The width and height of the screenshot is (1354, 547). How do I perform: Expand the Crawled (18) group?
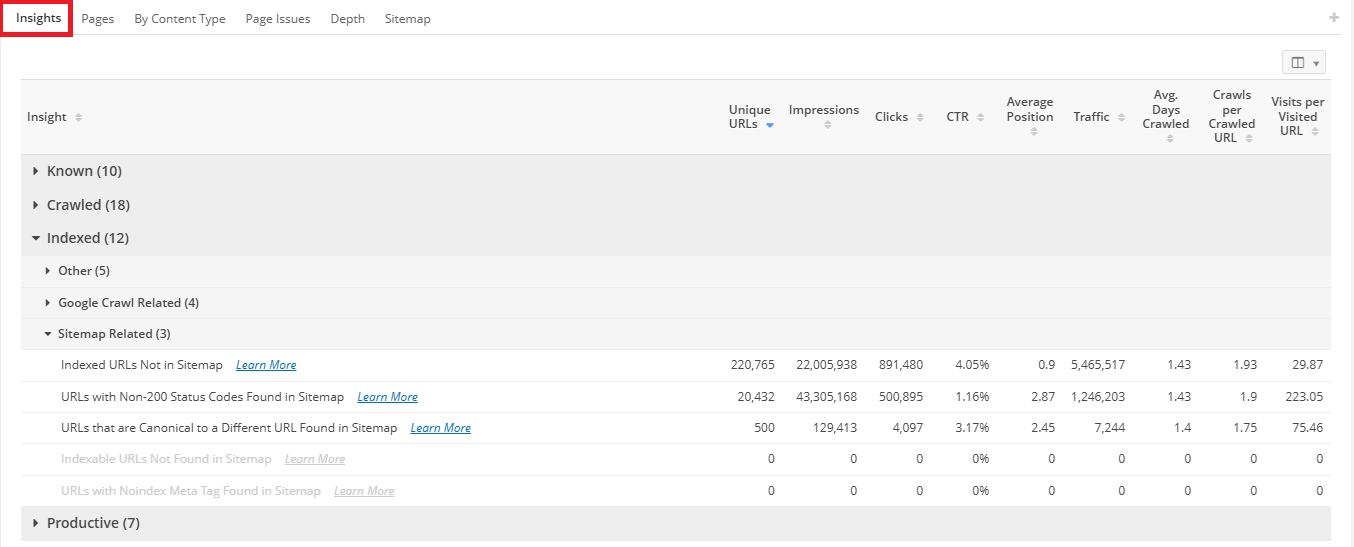pos(36,205)
